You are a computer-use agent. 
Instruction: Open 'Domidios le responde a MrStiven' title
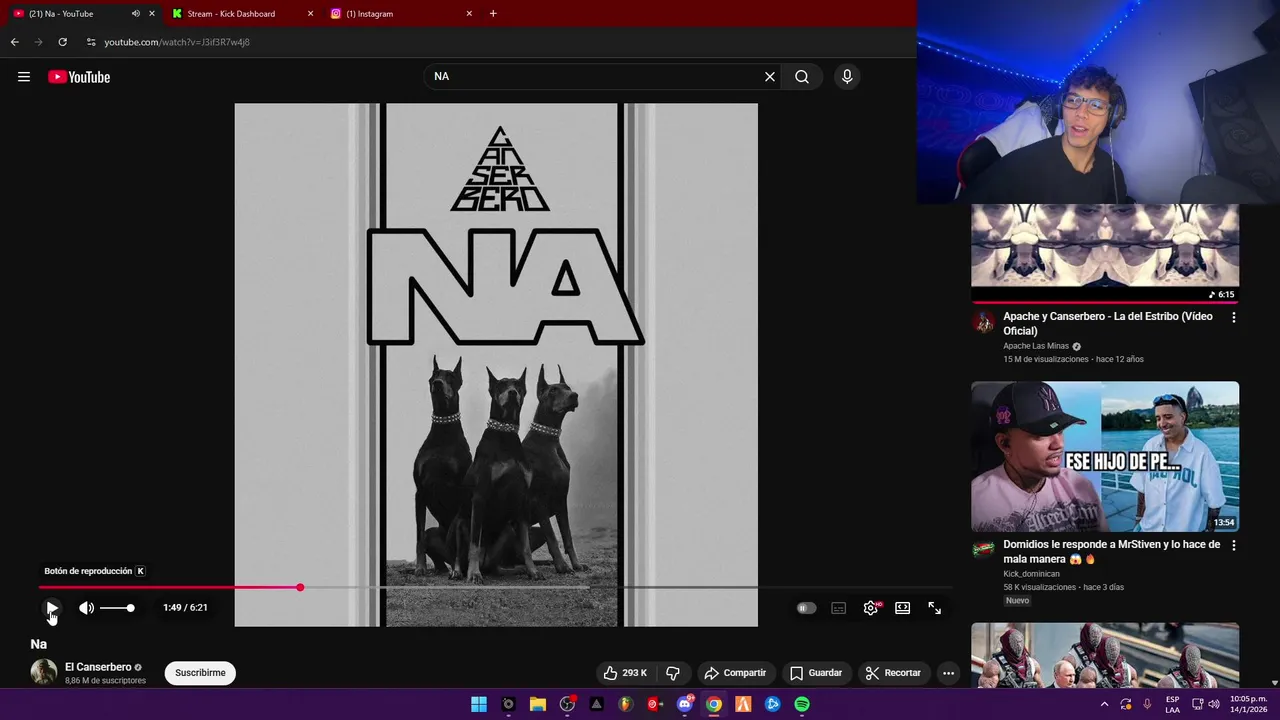click(1111, 551)
